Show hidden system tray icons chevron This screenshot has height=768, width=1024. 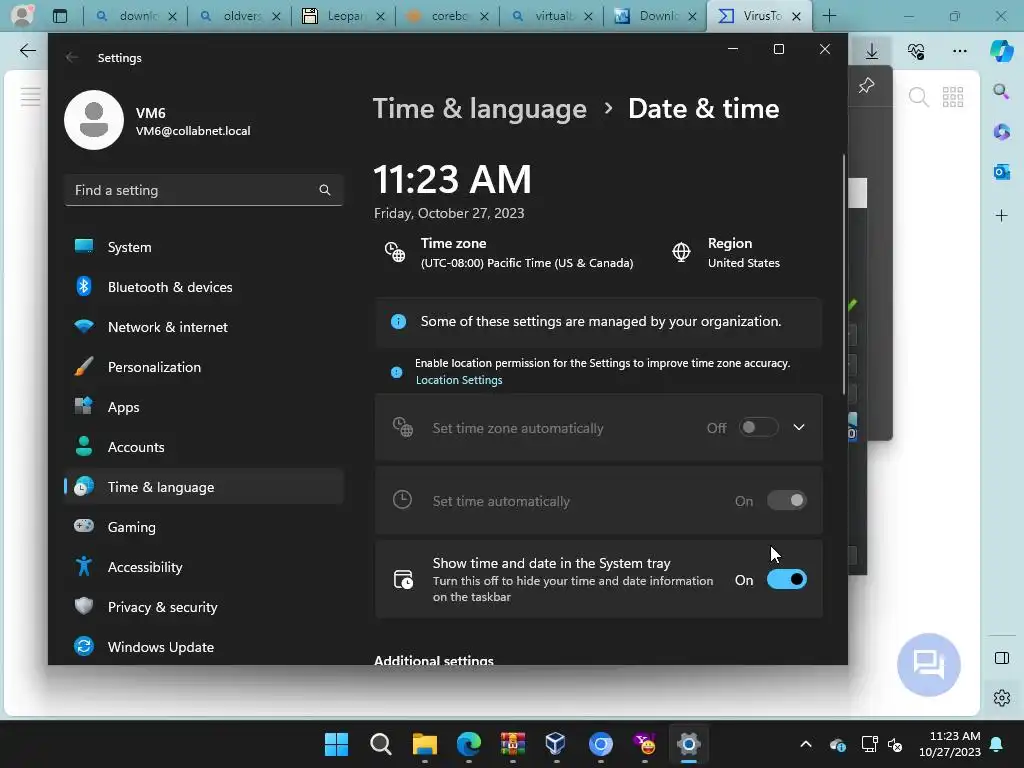(x=806, y=744)
